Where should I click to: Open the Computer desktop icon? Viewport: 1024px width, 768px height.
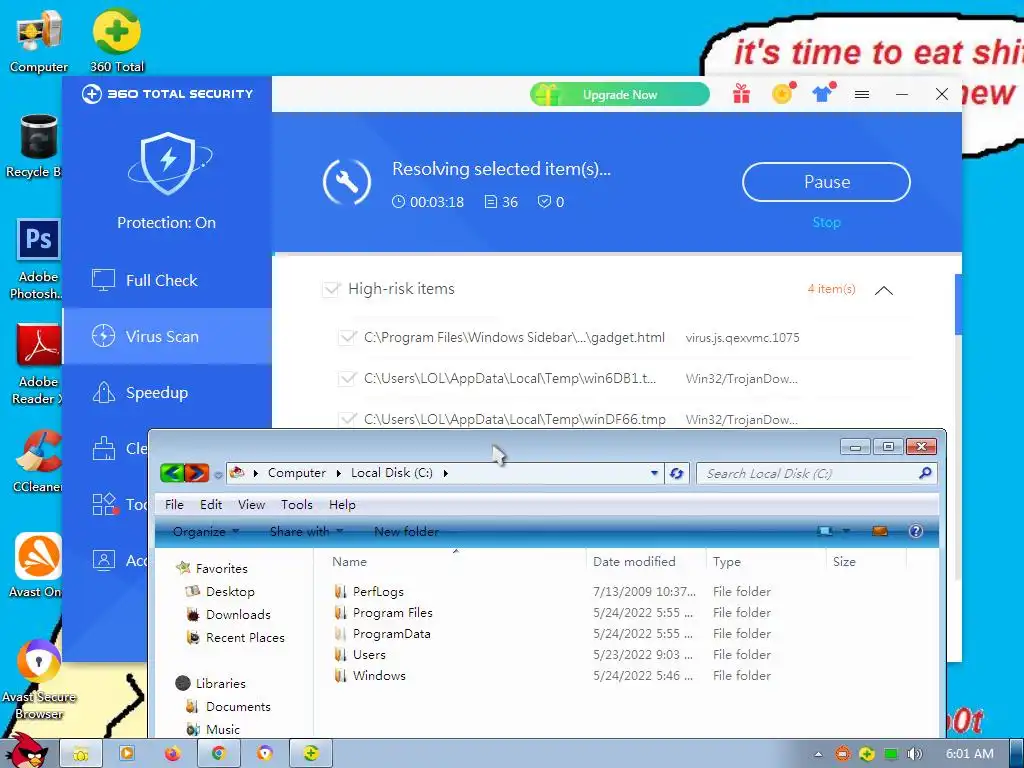click(x=39, y=40)
